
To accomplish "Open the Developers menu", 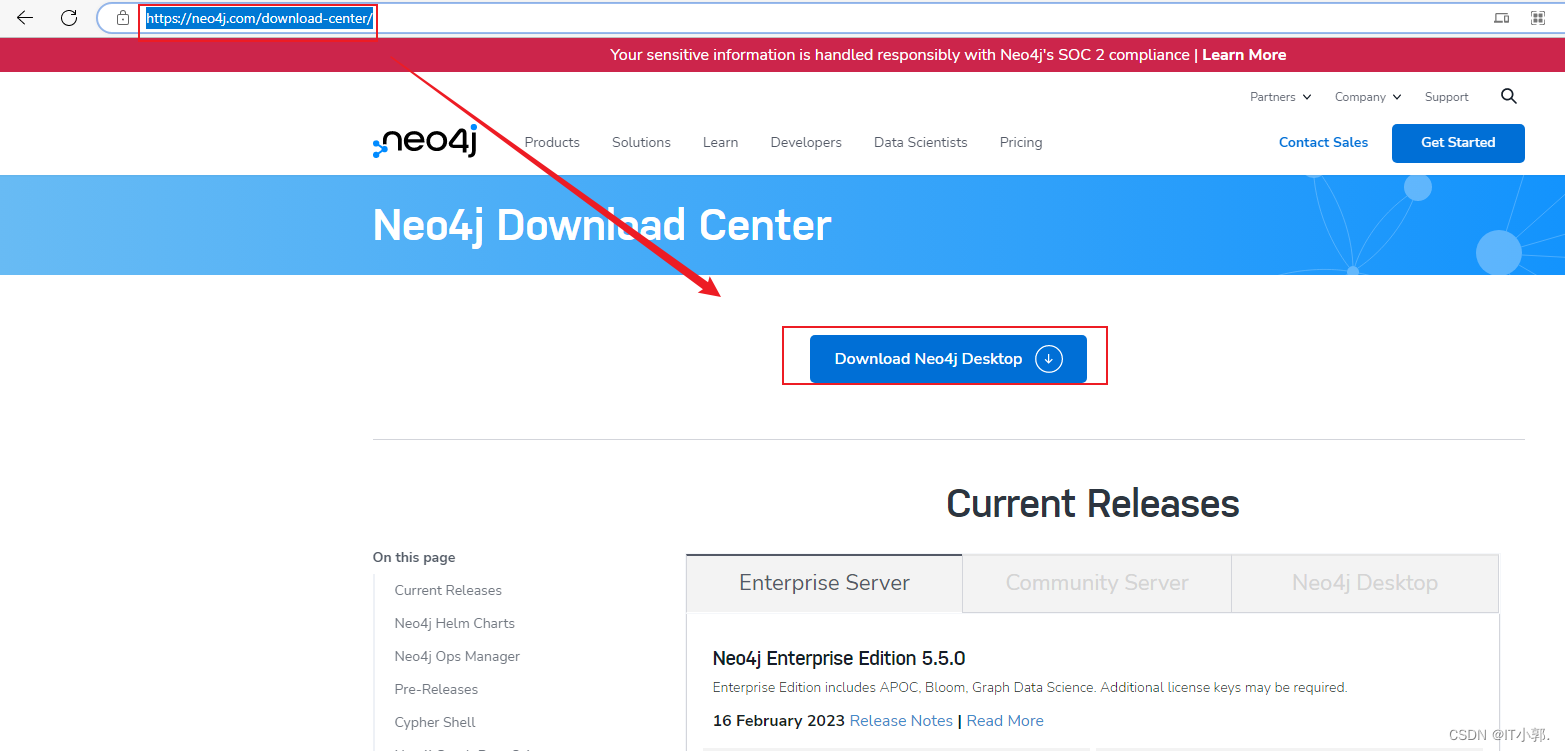I will (806, 142).
